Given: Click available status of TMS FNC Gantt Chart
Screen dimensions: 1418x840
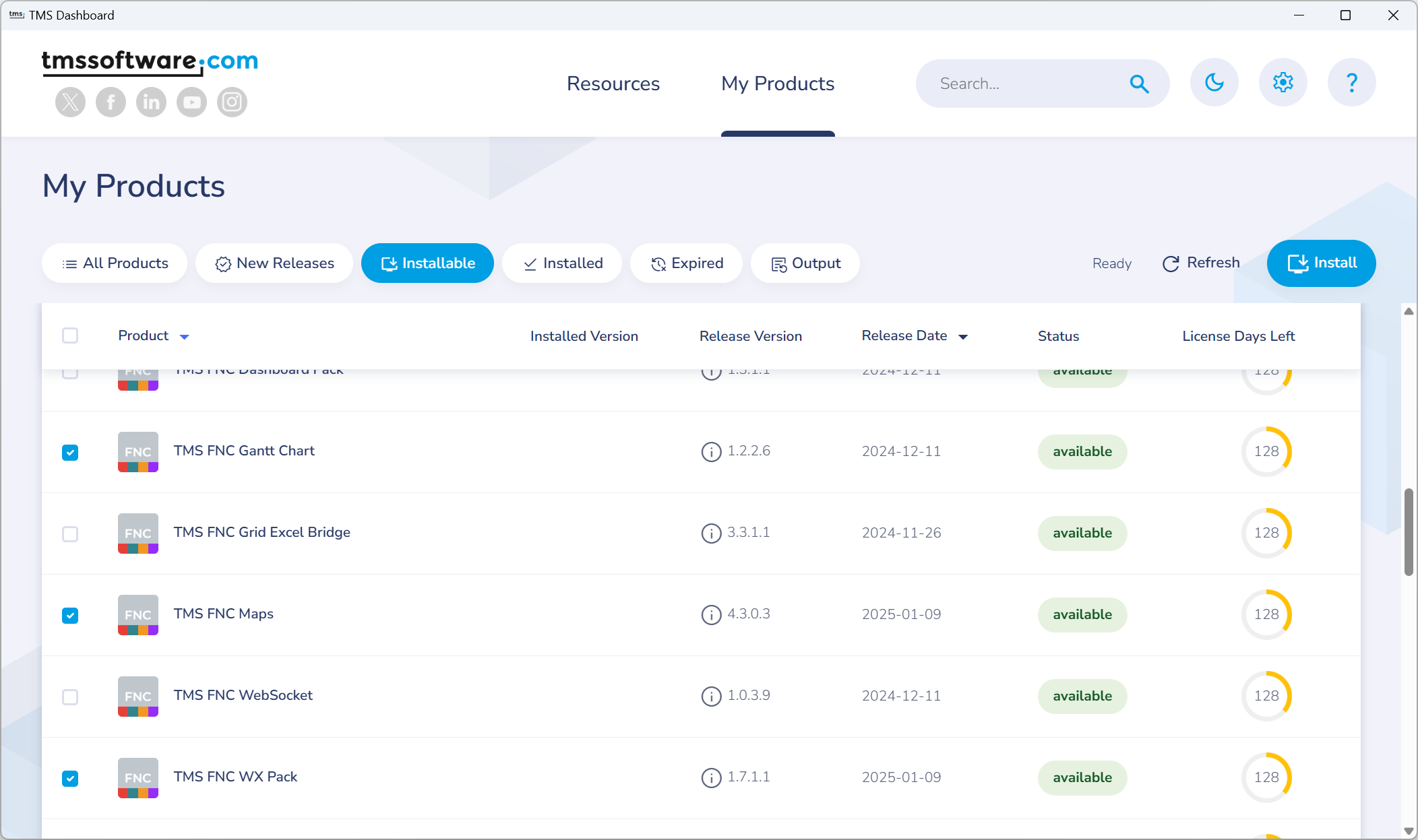Looking at the screenshot, I should point(1082,451).
